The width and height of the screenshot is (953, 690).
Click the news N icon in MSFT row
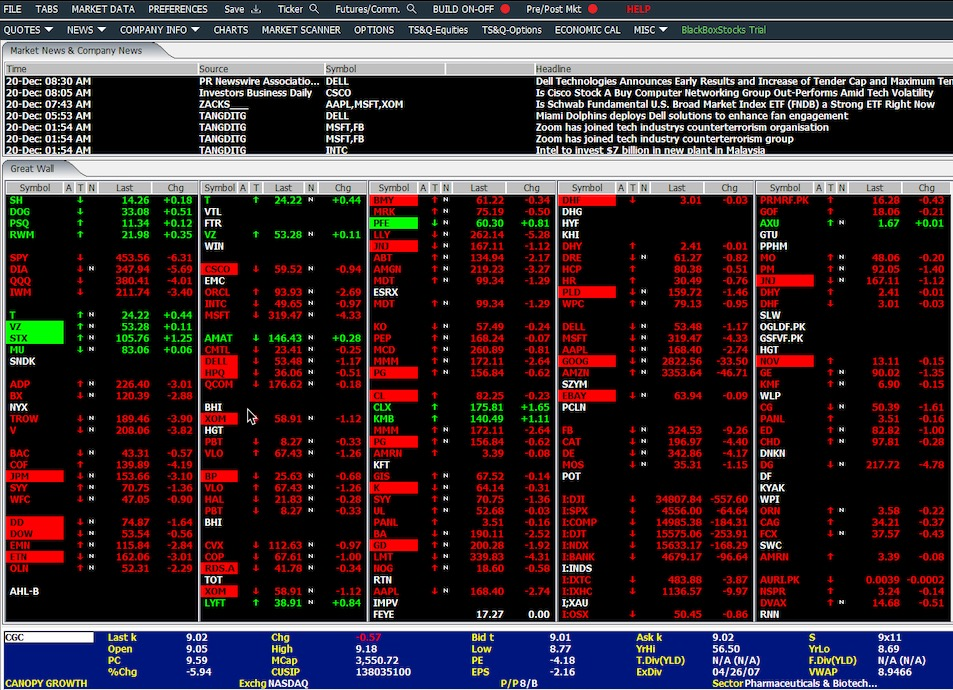[310, 315]
